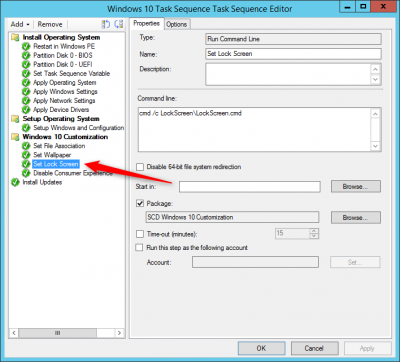Select the Setup Operating System group
The image size is (400, 362).
click(x=61, y=119)
